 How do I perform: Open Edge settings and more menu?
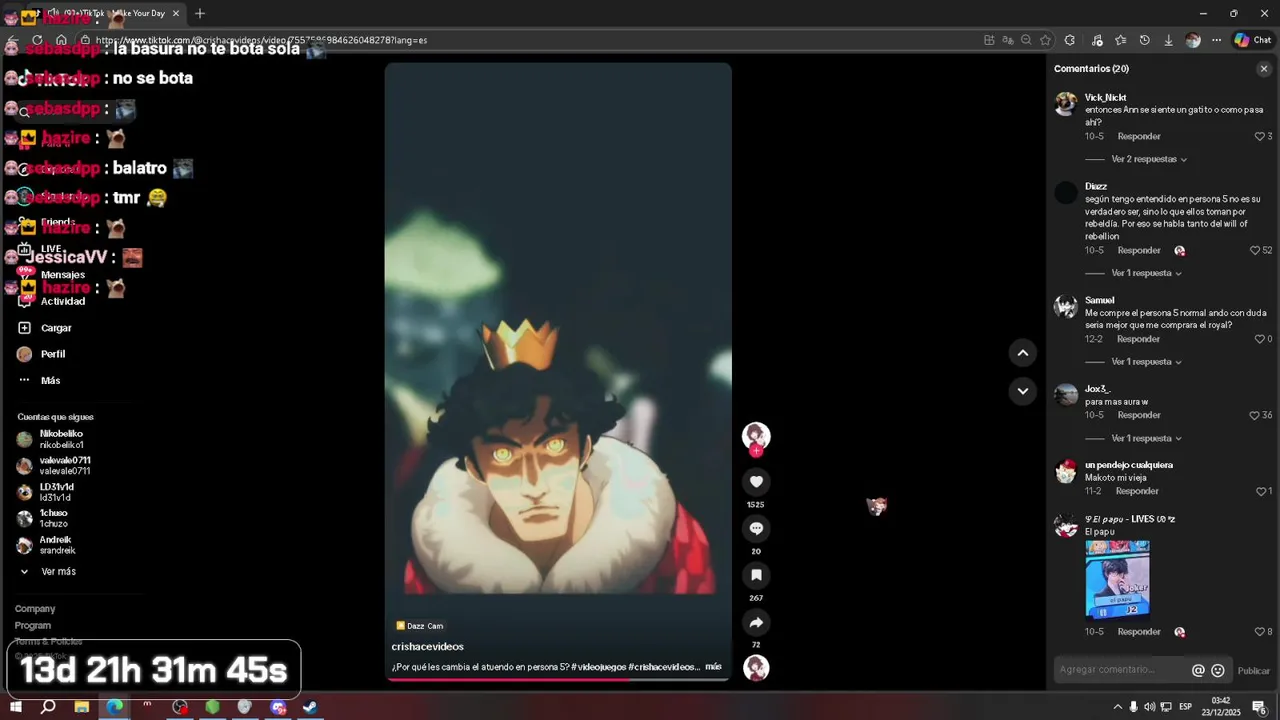[1216, 40]
